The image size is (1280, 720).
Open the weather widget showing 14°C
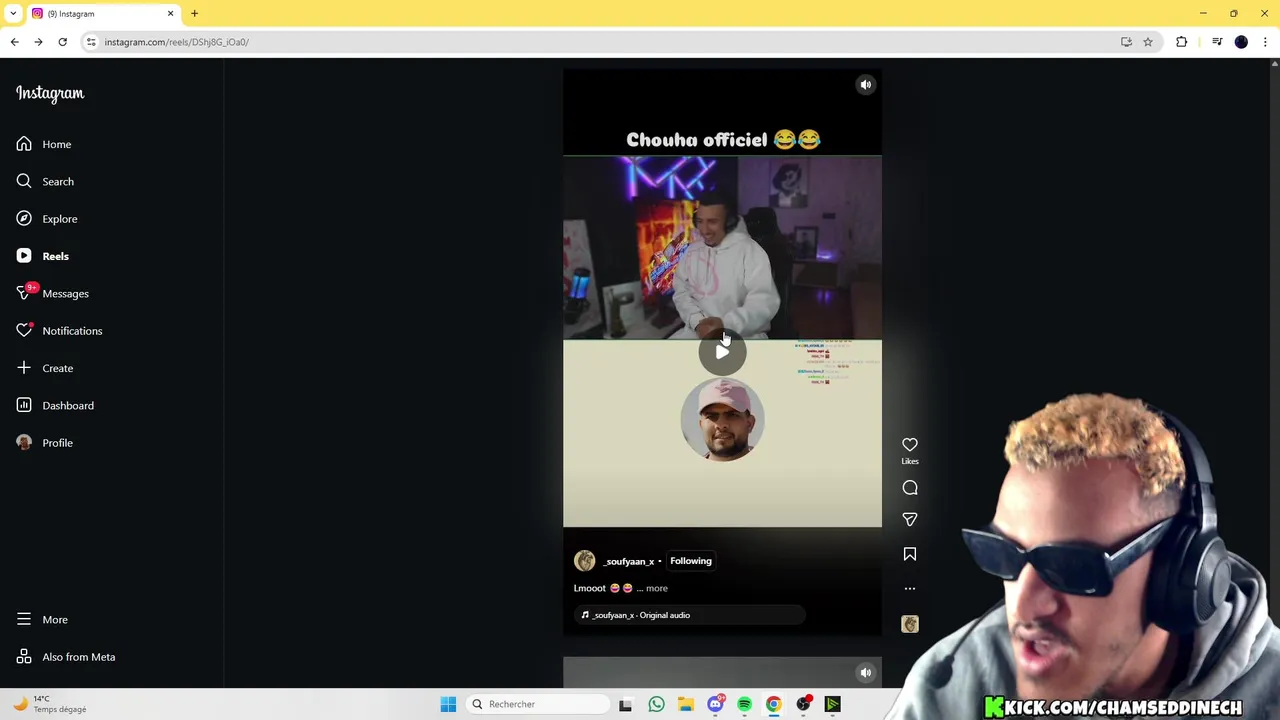coord(48,704)
